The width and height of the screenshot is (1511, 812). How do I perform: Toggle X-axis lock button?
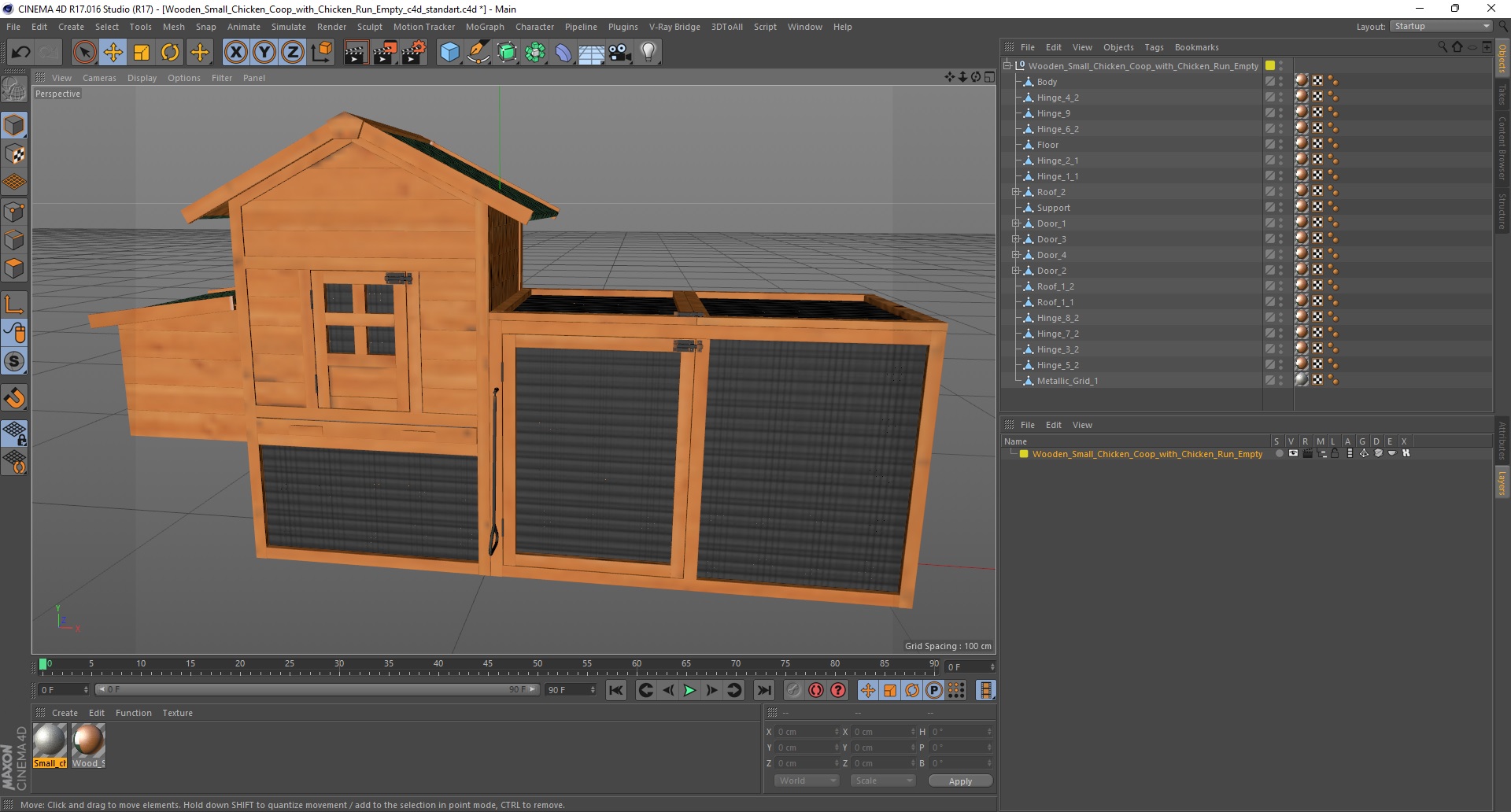pyautogui.click(x=235, y=53)
